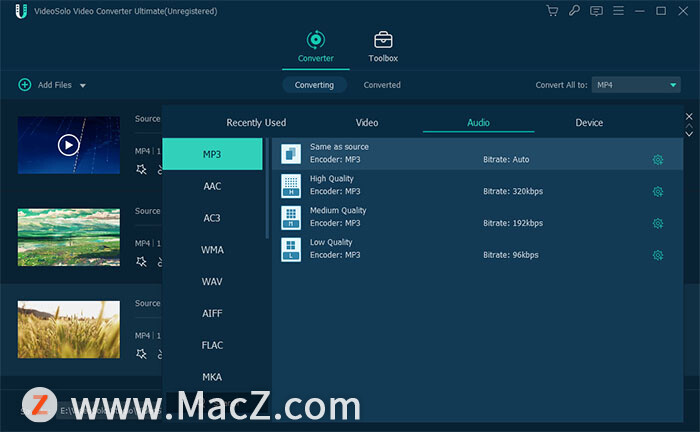Open settings gear for Low Quality 96kbps

pyautogui.click(x=658, y=255)
